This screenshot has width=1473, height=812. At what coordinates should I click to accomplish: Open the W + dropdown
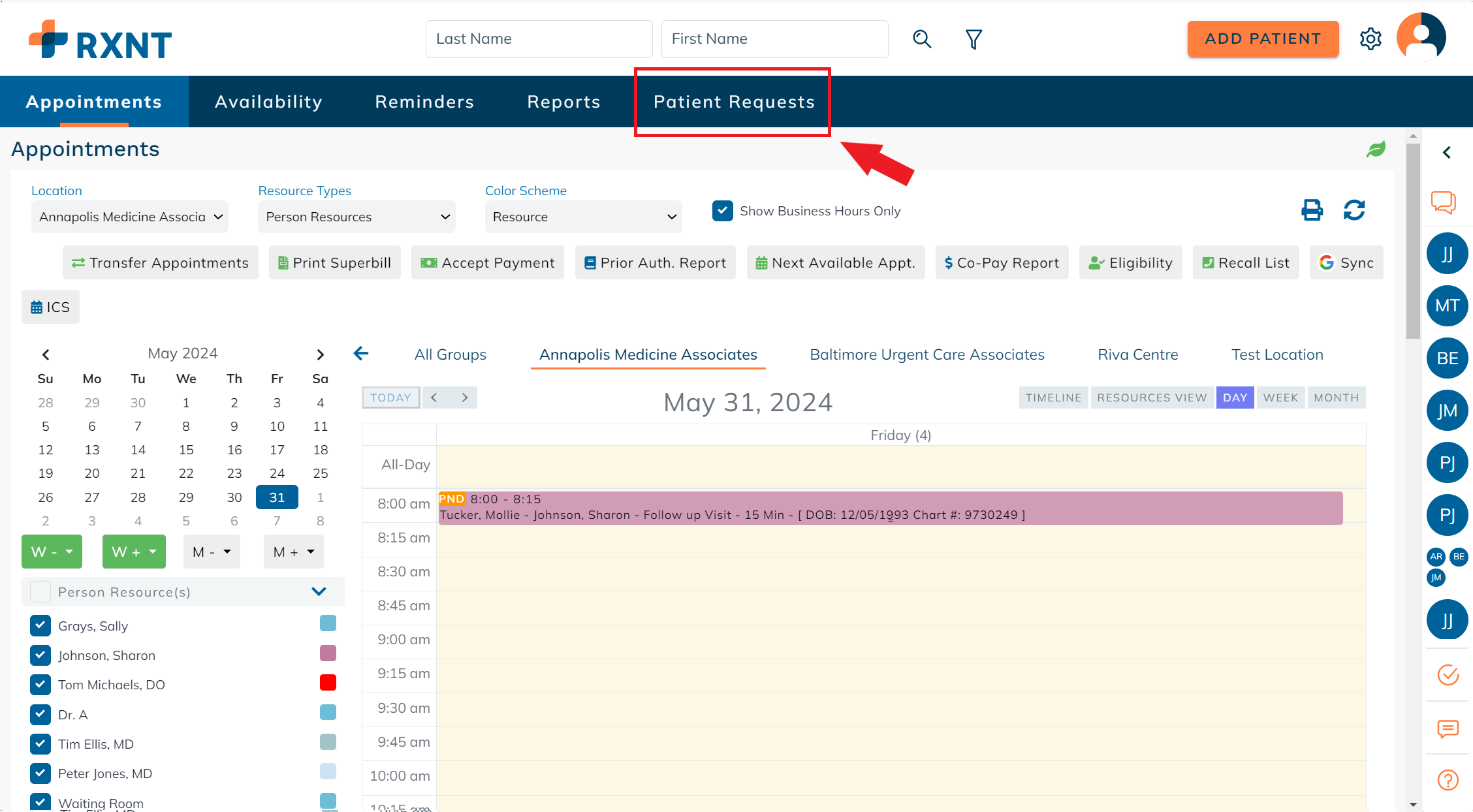134,552
